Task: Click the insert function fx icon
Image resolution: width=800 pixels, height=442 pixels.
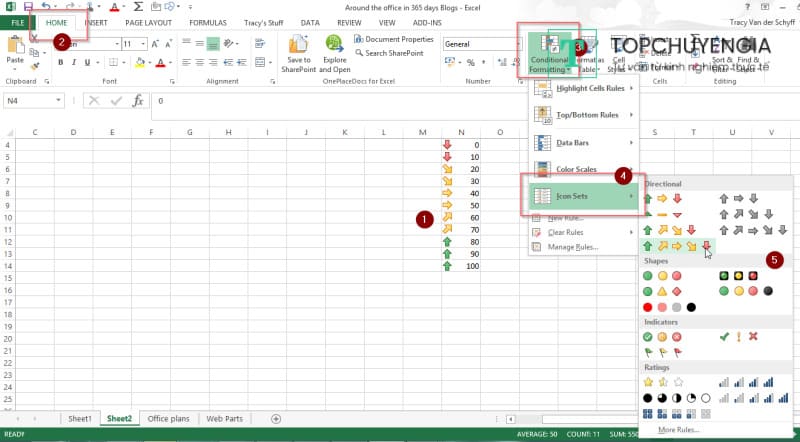Action: tap(138, 101)
